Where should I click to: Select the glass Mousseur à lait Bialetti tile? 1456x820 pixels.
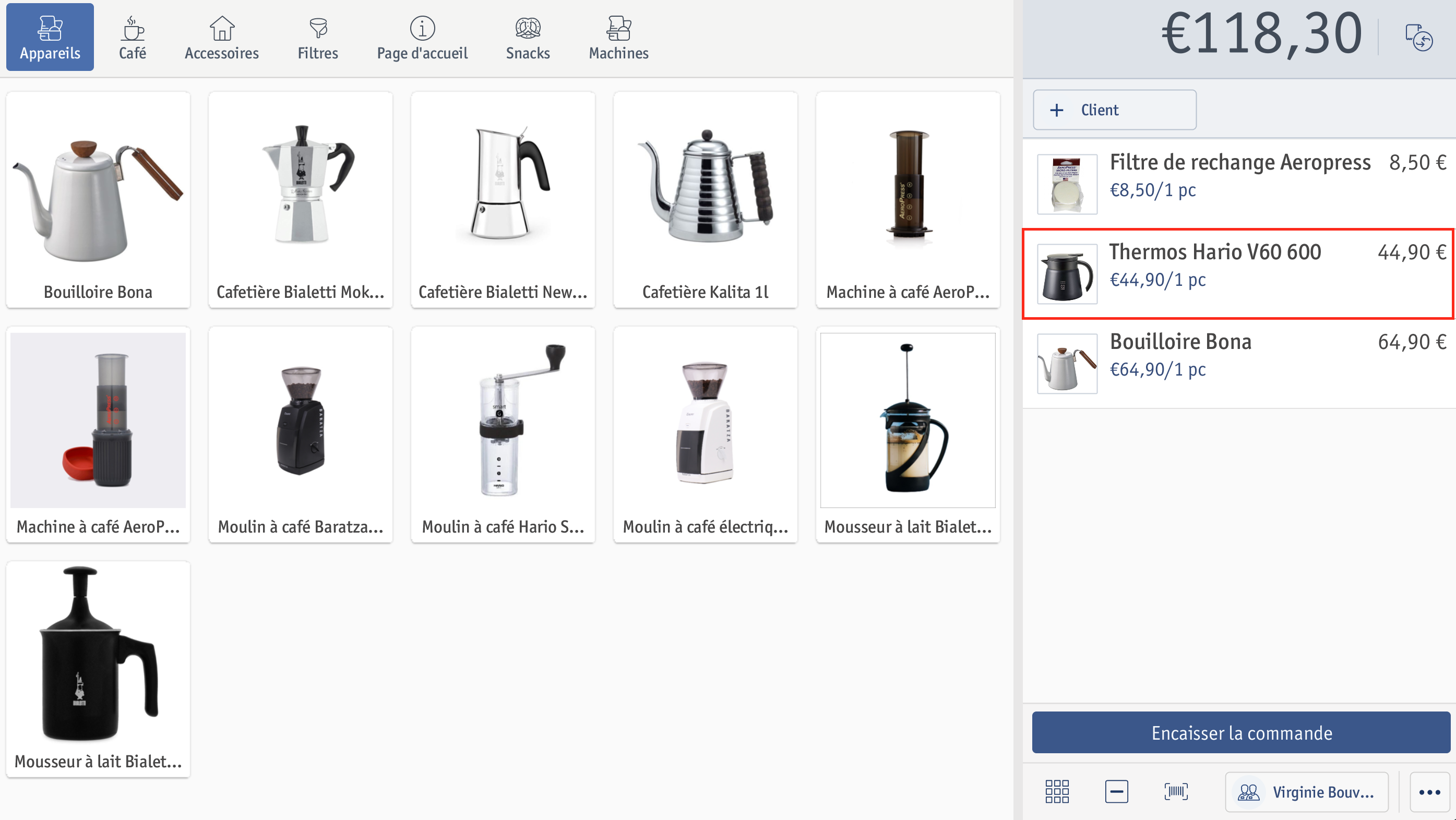click(x=908, y=435)
